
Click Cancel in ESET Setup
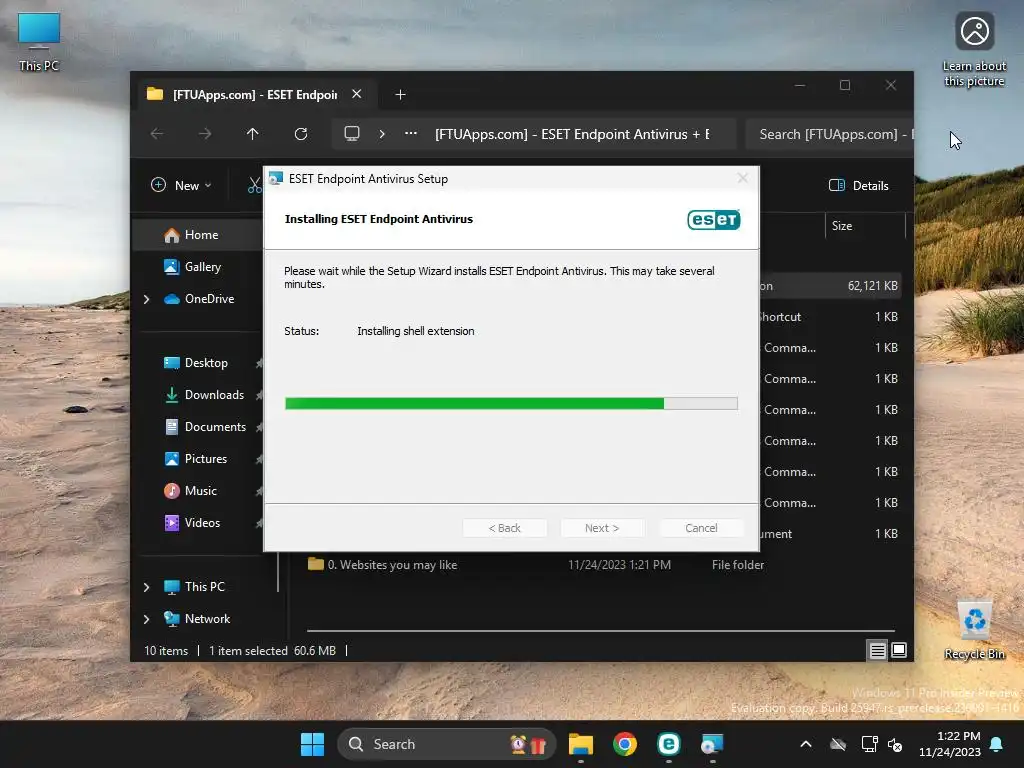[701, 528]
